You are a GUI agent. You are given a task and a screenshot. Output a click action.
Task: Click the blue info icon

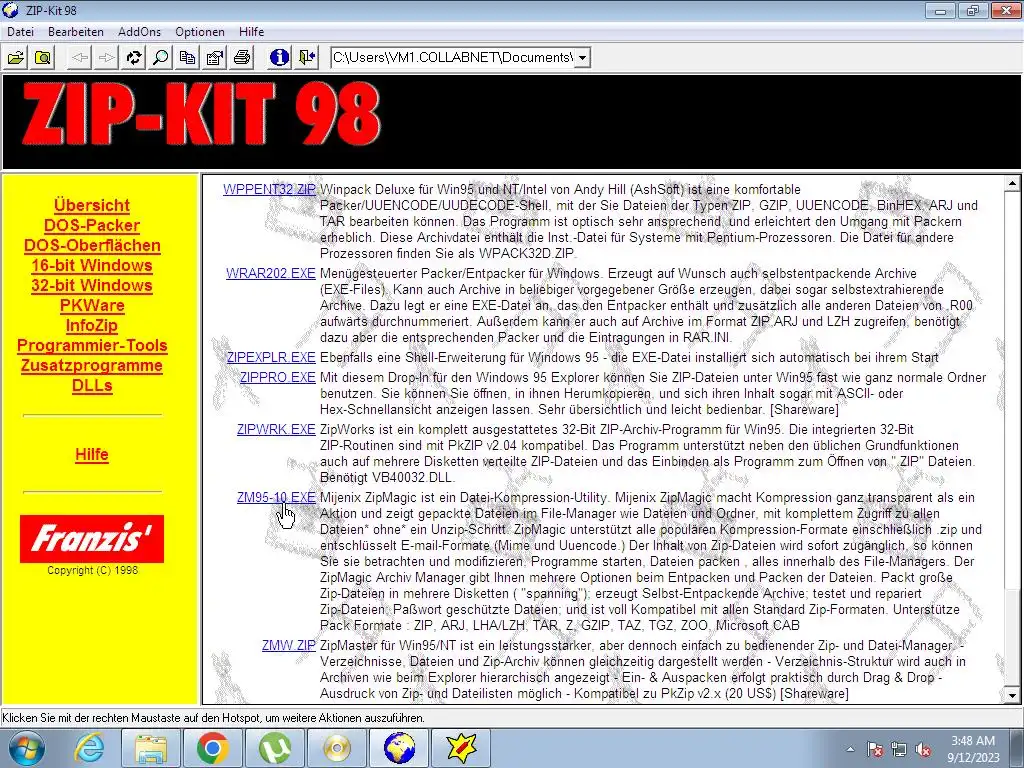pos(280,57)
